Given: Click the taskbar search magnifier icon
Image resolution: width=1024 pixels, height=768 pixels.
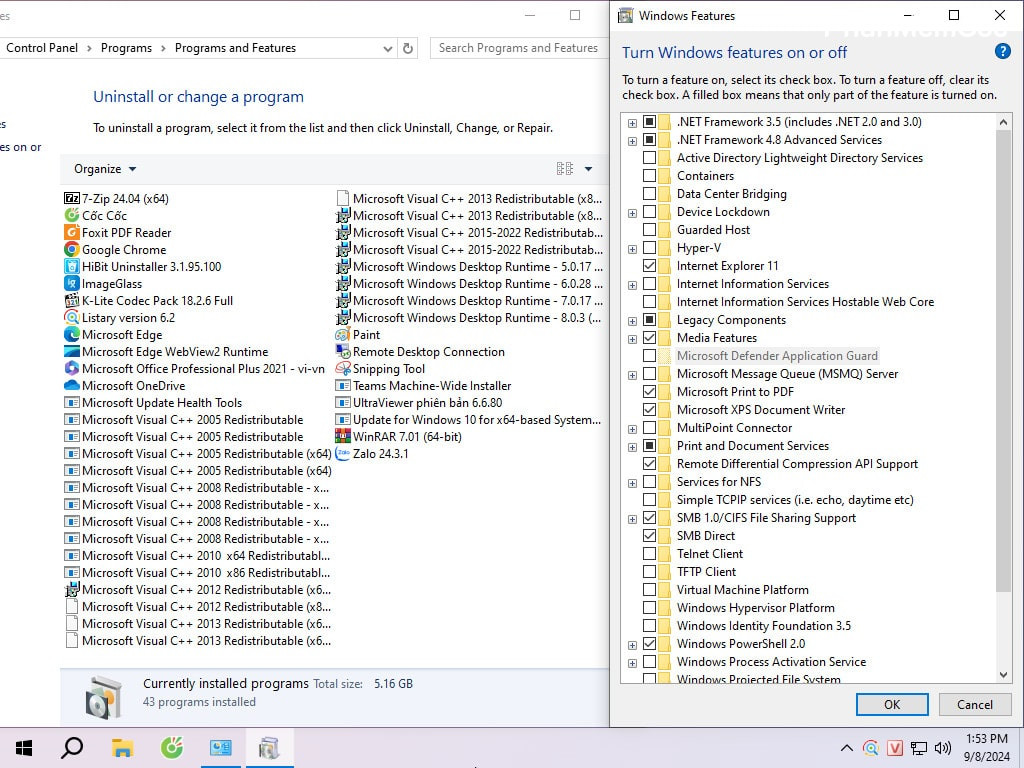Looking at the screenshot, I should point(72,747).
